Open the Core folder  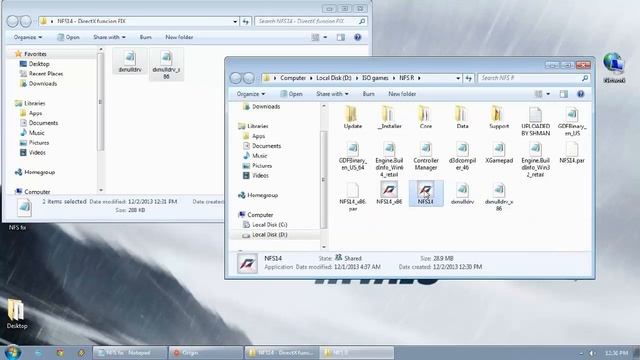(426, 118)
